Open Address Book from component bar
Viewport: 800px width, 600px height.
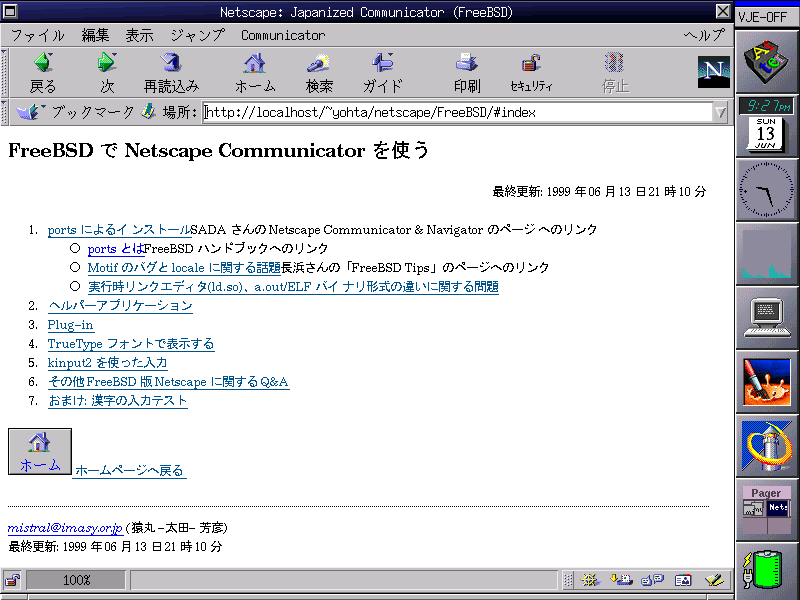click(x=683, y=580)
